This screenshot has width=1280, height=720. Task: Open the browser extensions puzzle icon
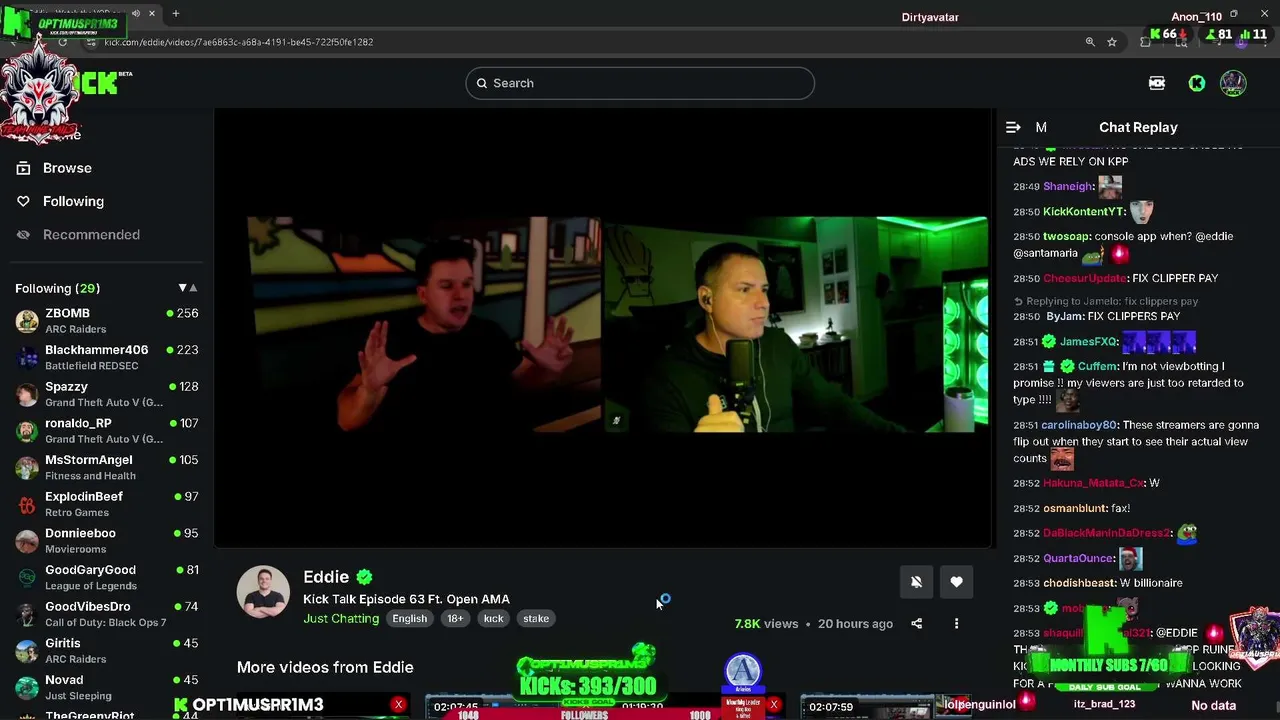coord(1146,42)
